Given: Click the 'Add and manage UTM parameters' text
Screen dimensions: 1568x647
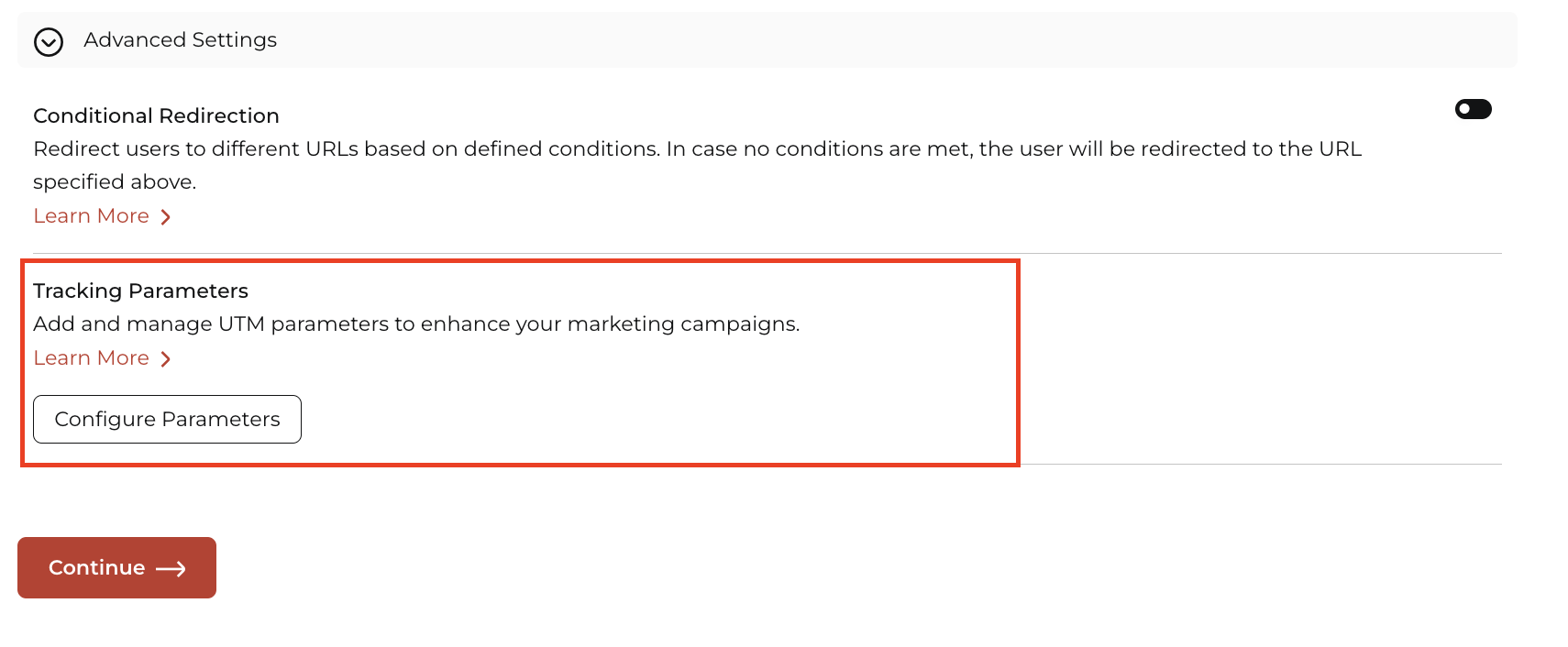Looking at the screenshot, I should [x=416, y=324].
